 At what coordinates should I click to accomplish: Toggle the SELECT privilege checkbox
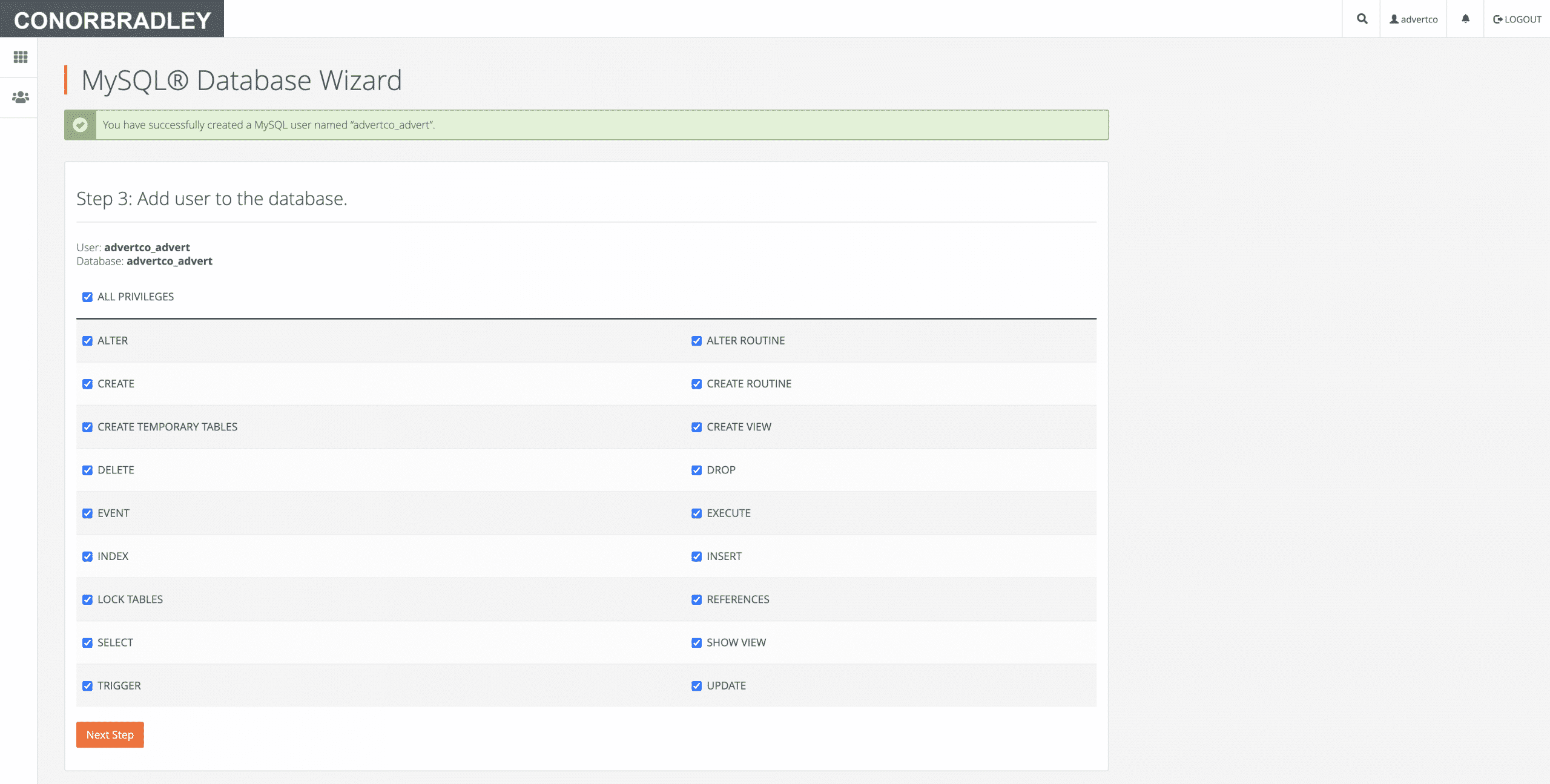click(x=88, y=643)
